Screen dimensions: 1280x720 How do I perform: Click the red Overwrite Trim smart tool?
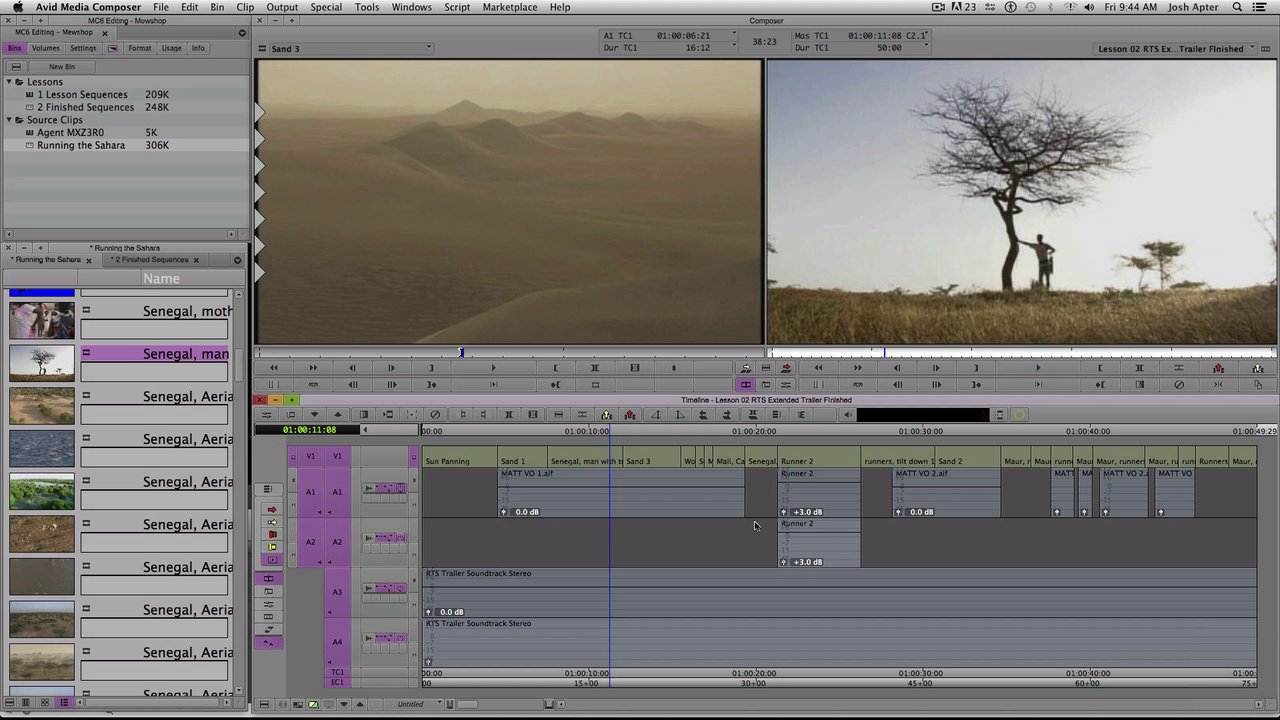pos(272,535)
